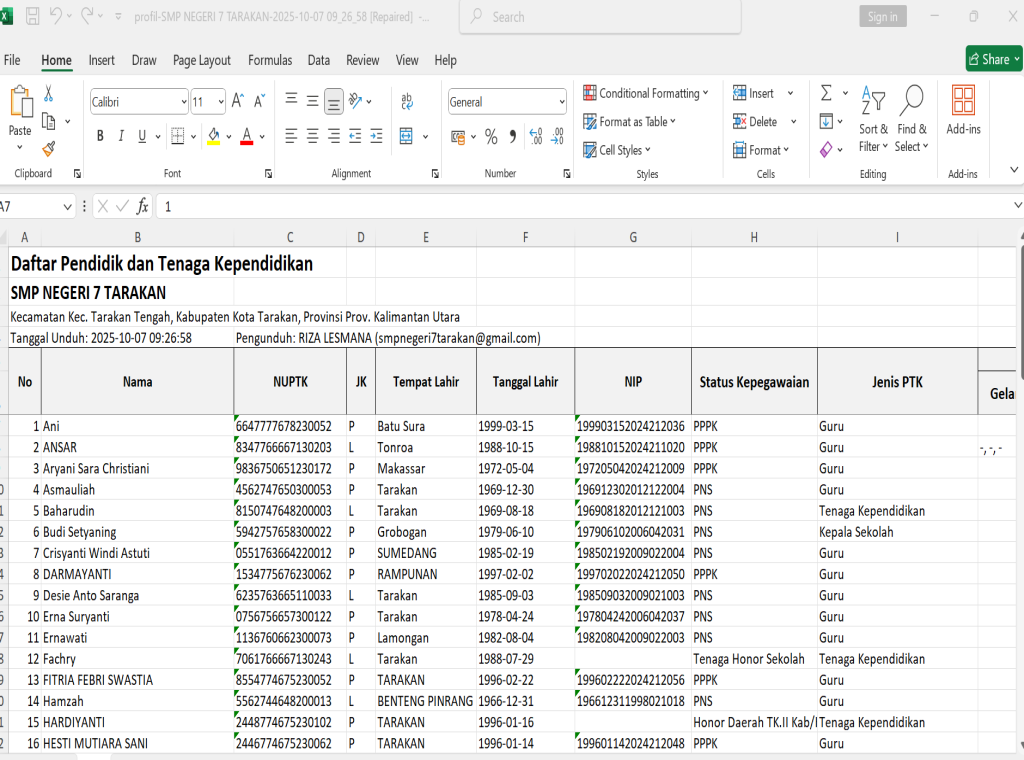
Task: Open the Add-ins button
Action: pos(963,110)
